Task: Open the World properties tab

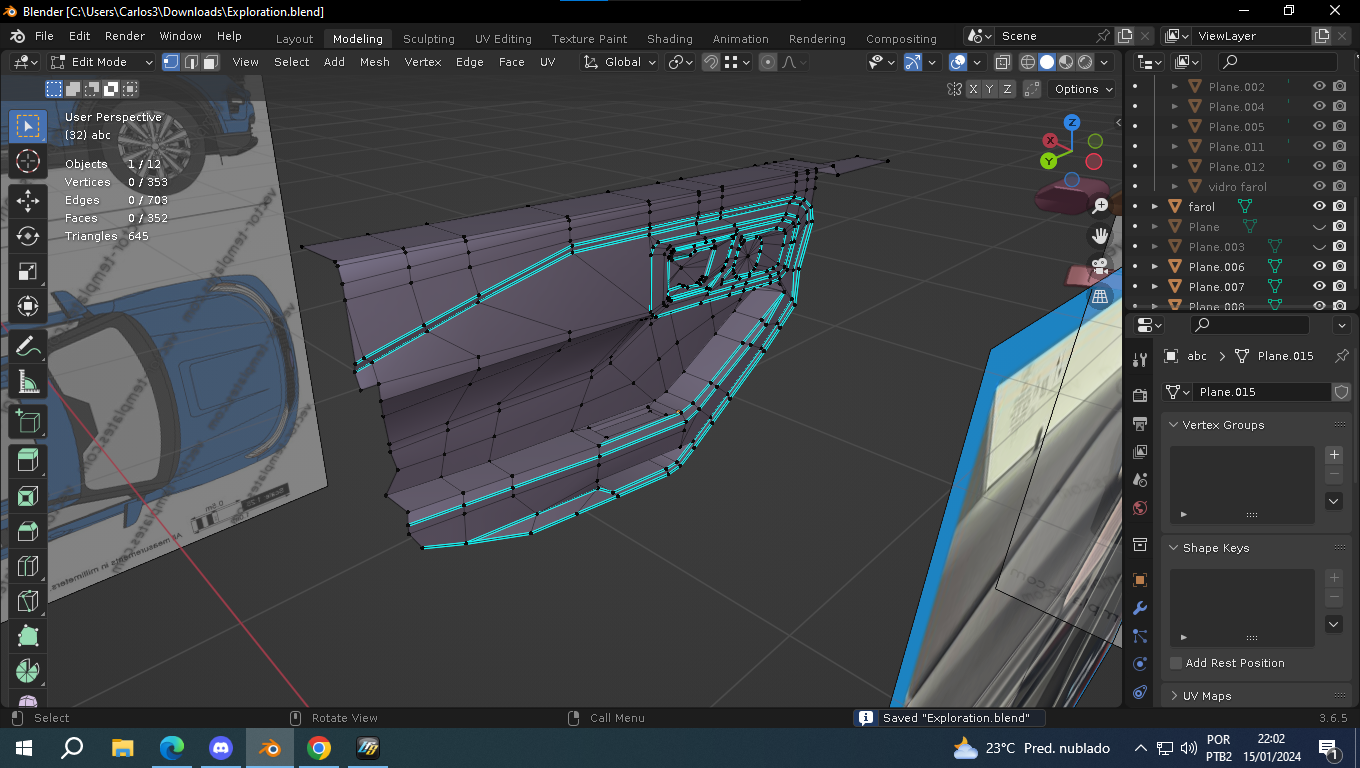Action: (x=1140, y=508)
